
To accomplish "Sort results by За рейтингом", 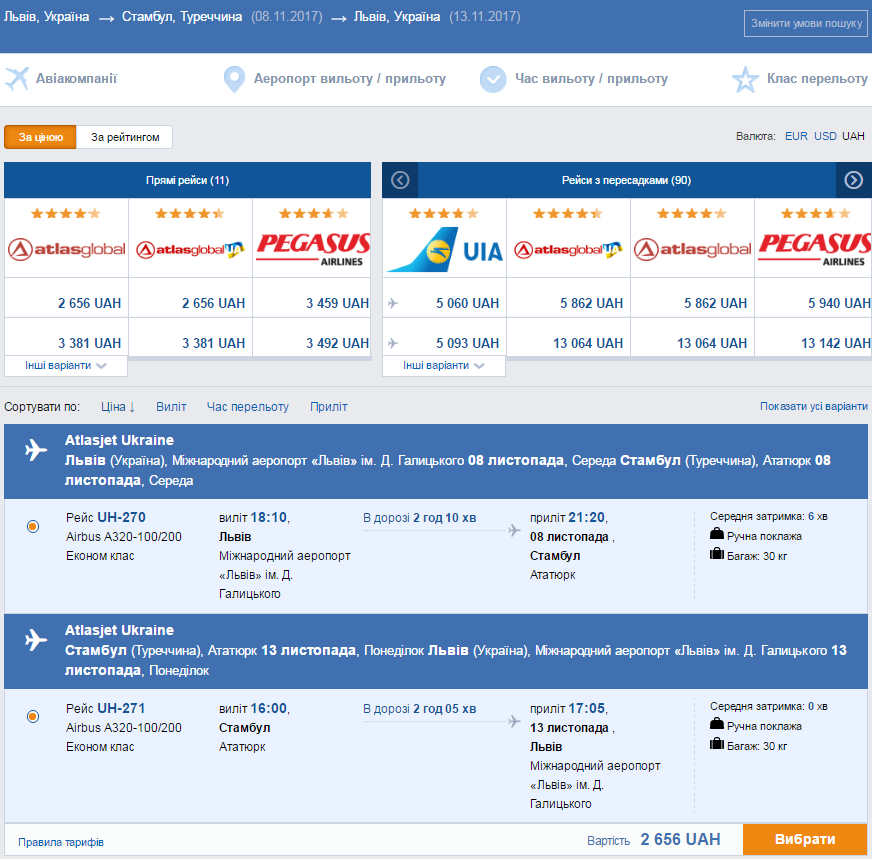I will point(125,137).
